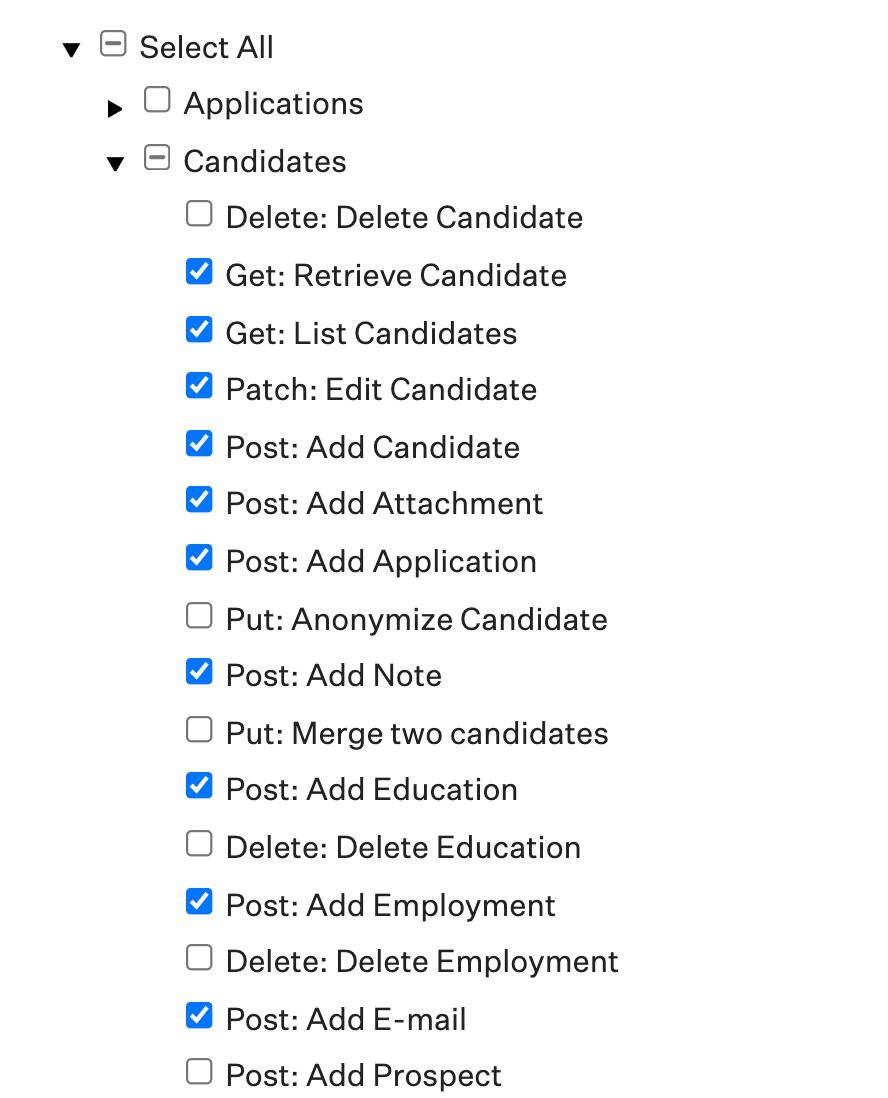The height and width of the screenshot is (1098, 888).
Task: Click the Post: Add Note label
Action: pos(334,676)
